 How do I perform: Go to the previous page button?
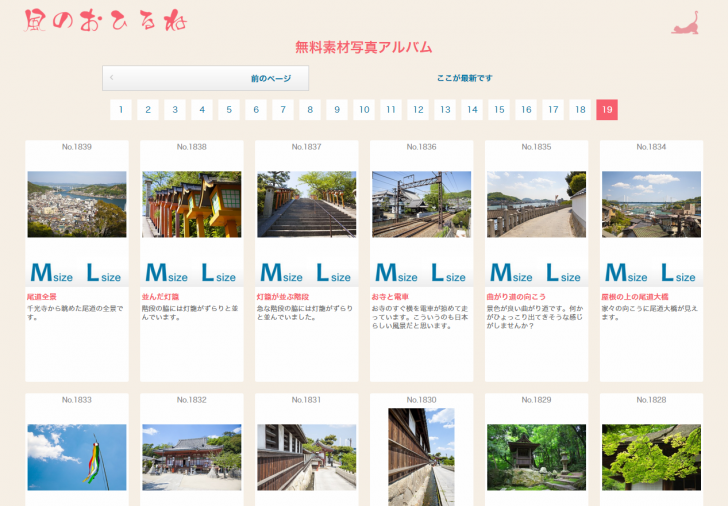pyautogui.click(x=205, y=78)
